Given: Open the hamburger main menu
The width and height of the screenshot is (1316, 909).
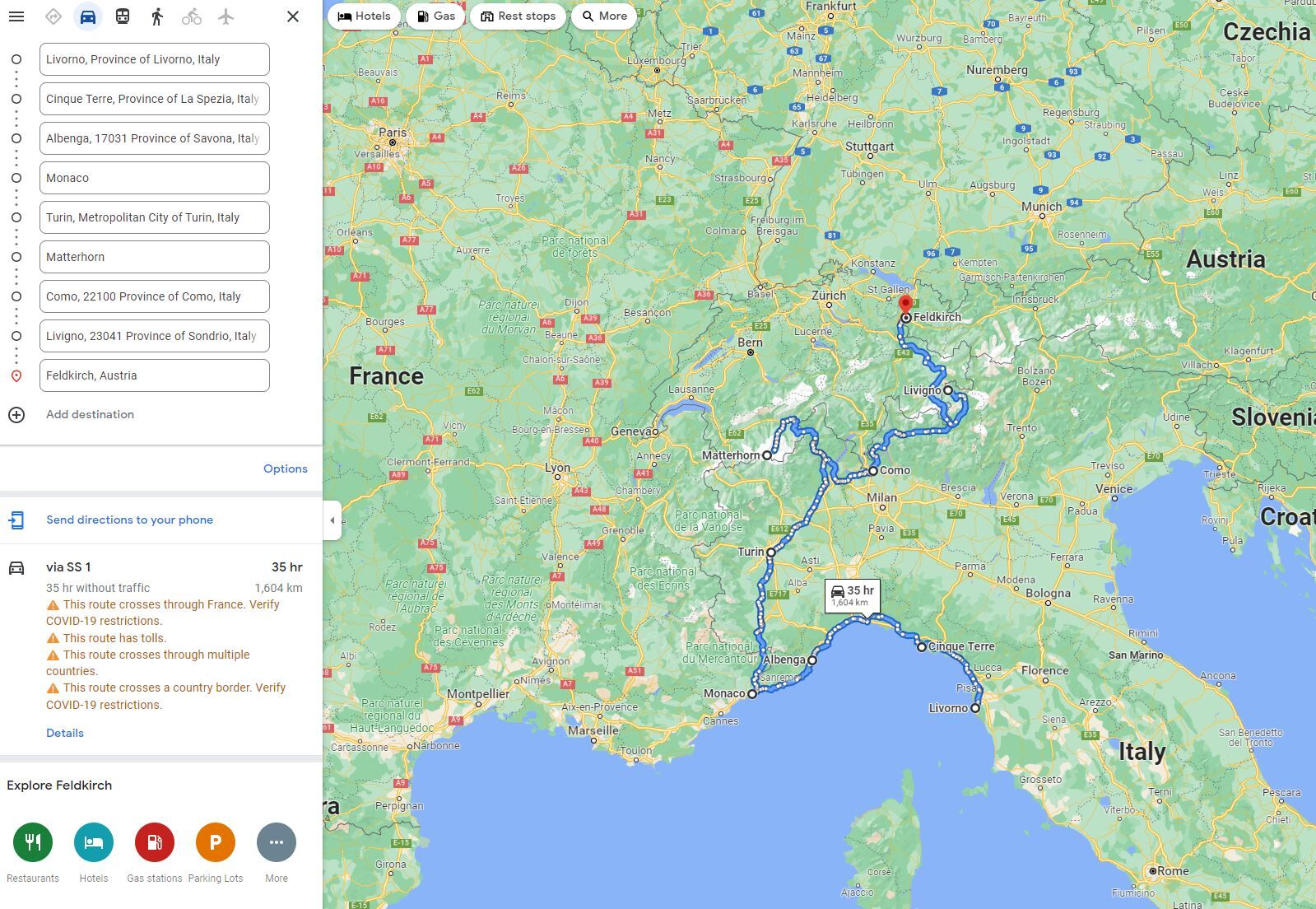Looking at the screenshot, I should tap(16, 16).
